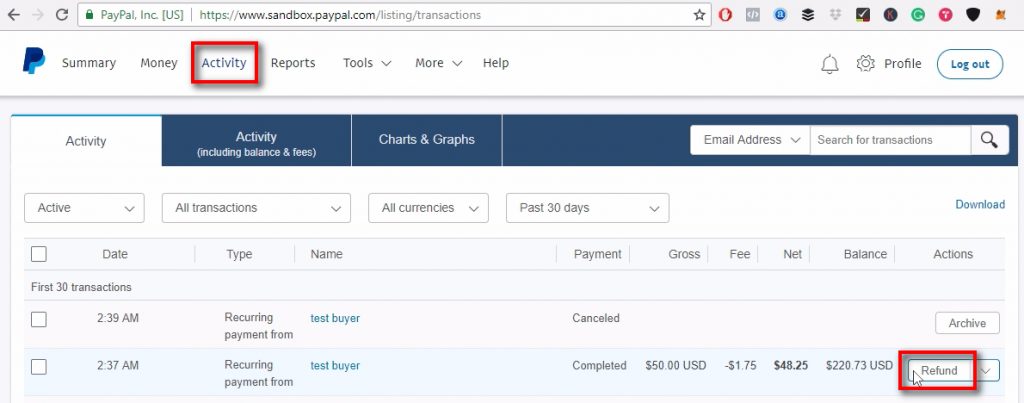
Task: Click the Search for transactions field
Action: [890, 140]
